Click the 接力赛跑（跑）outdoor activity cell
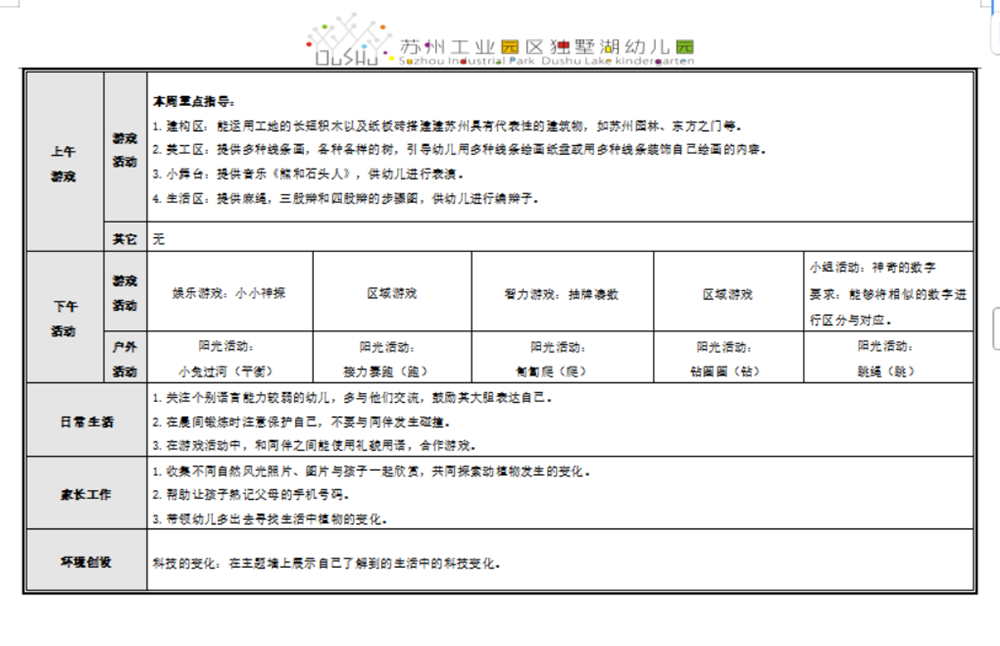 pos(391,358)
